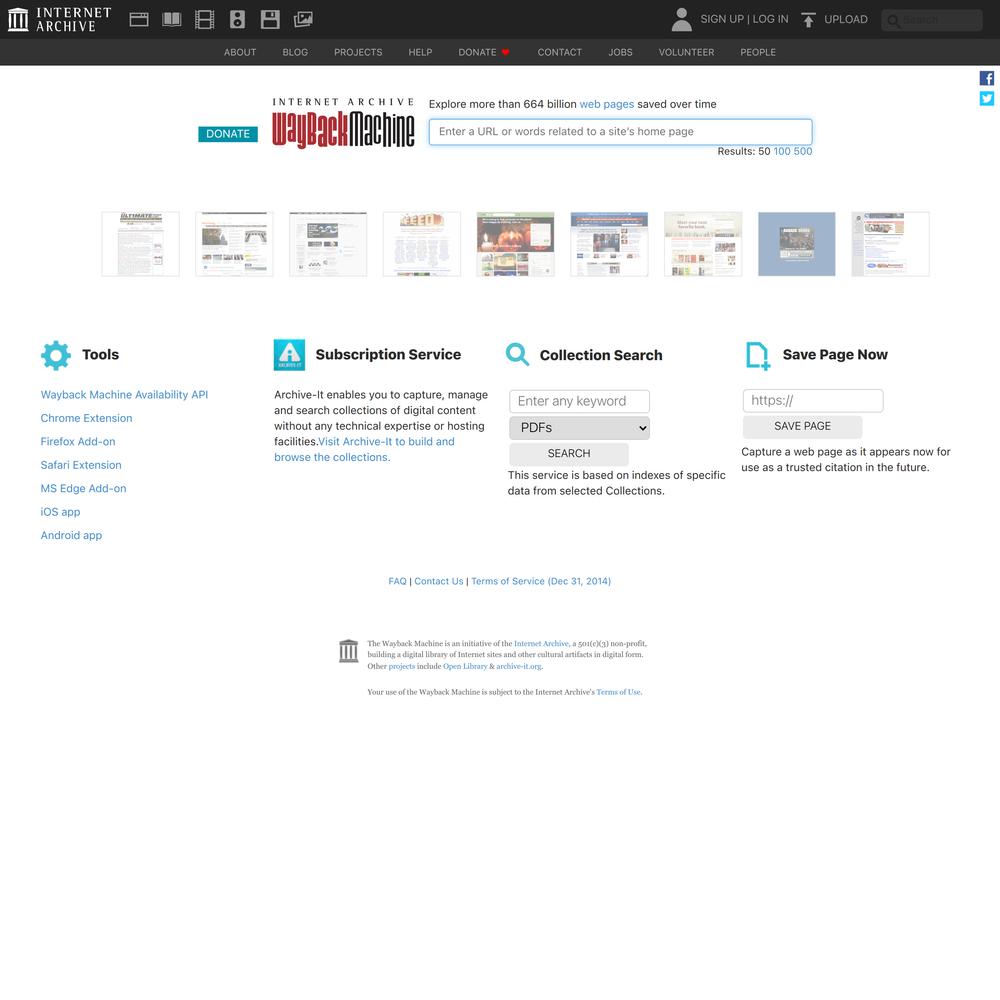The image size is (1000, 1000).
Task: Open the iOS app link
Action: (x=61, y=512)
